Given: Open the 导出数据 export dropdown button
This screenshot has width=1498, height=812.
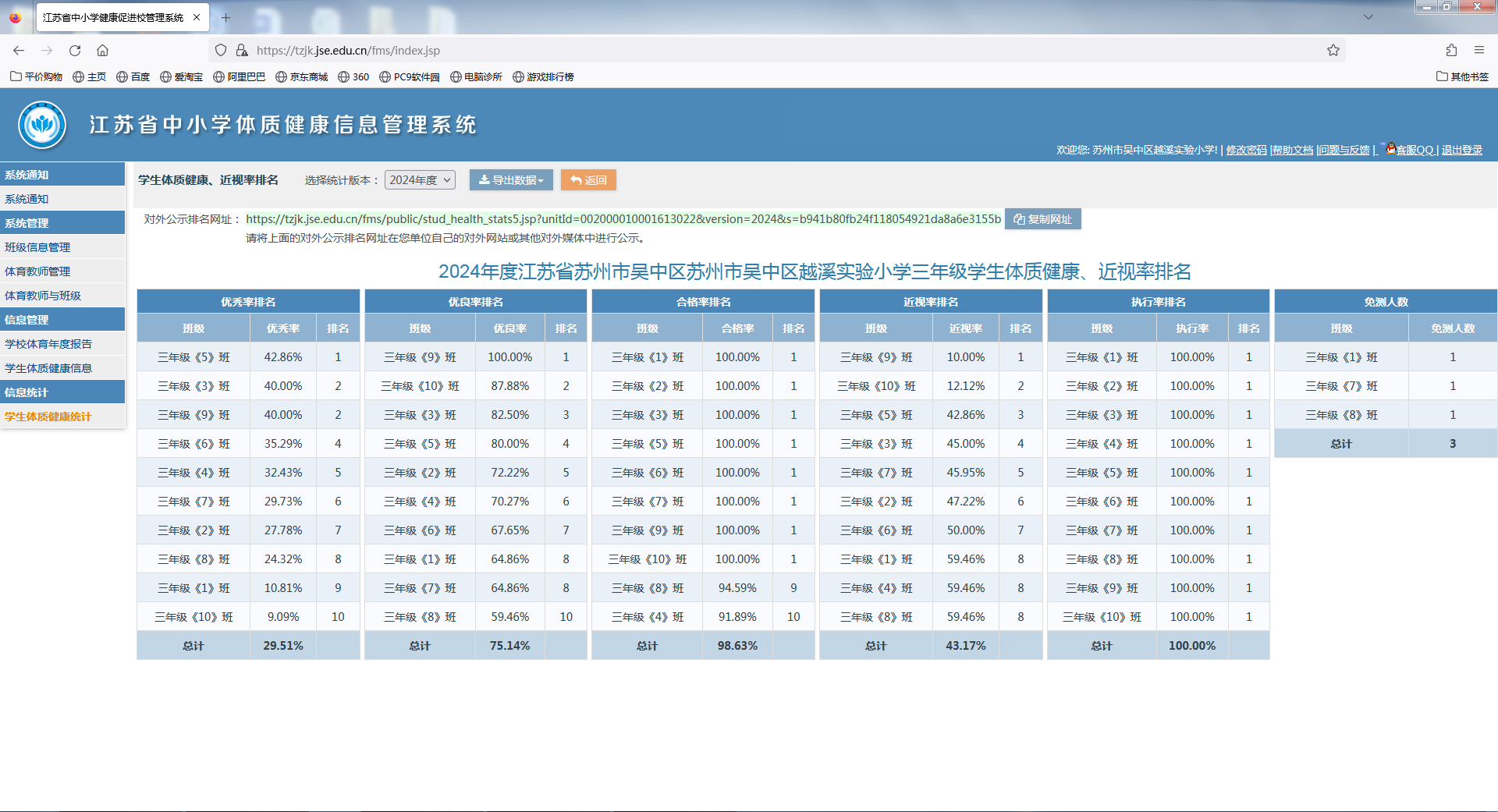Looking at the screenshot, I should coord(511,180).
